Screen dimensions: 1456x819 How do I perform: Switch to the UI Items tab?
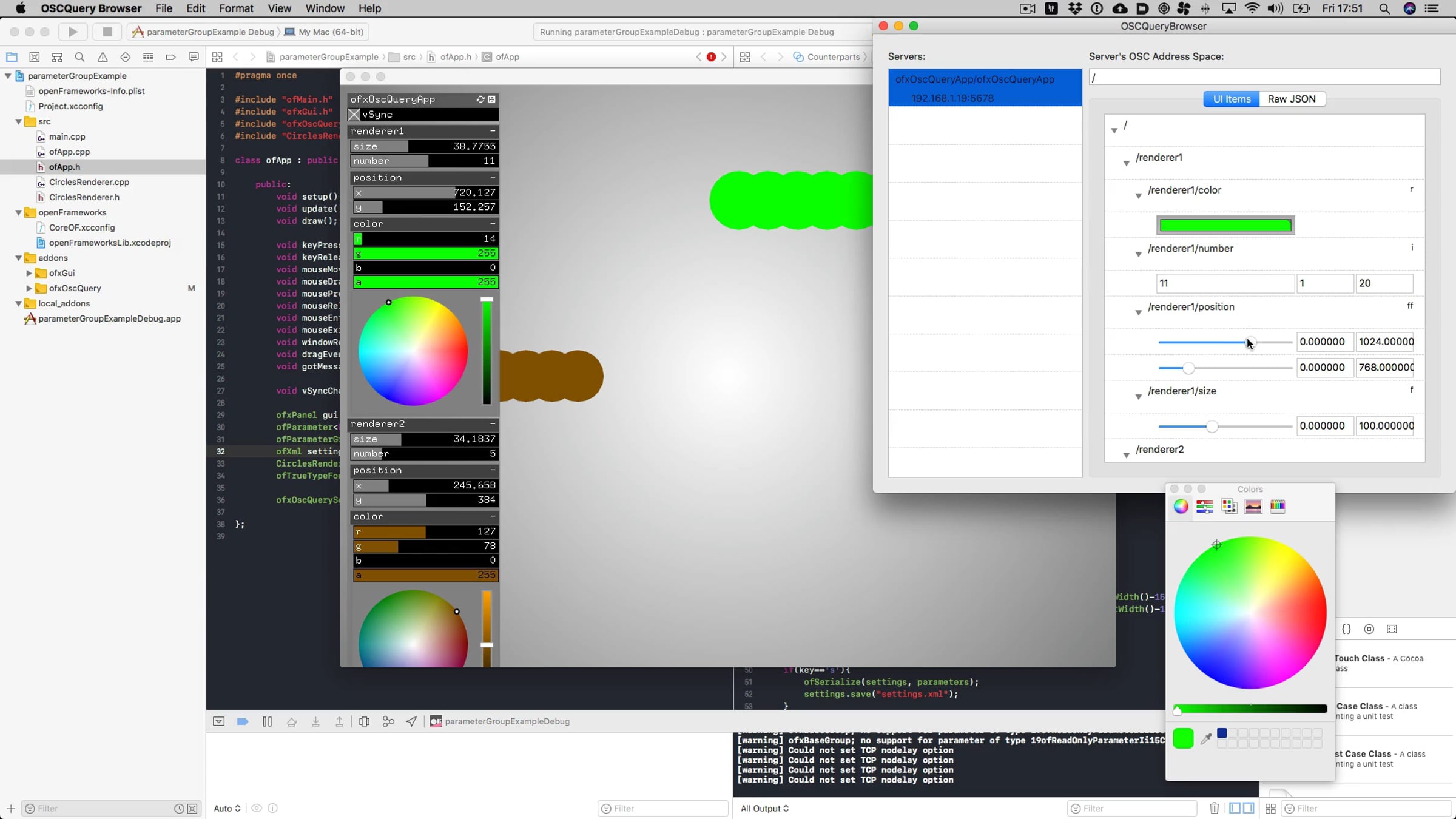(x=1232, y=99)
